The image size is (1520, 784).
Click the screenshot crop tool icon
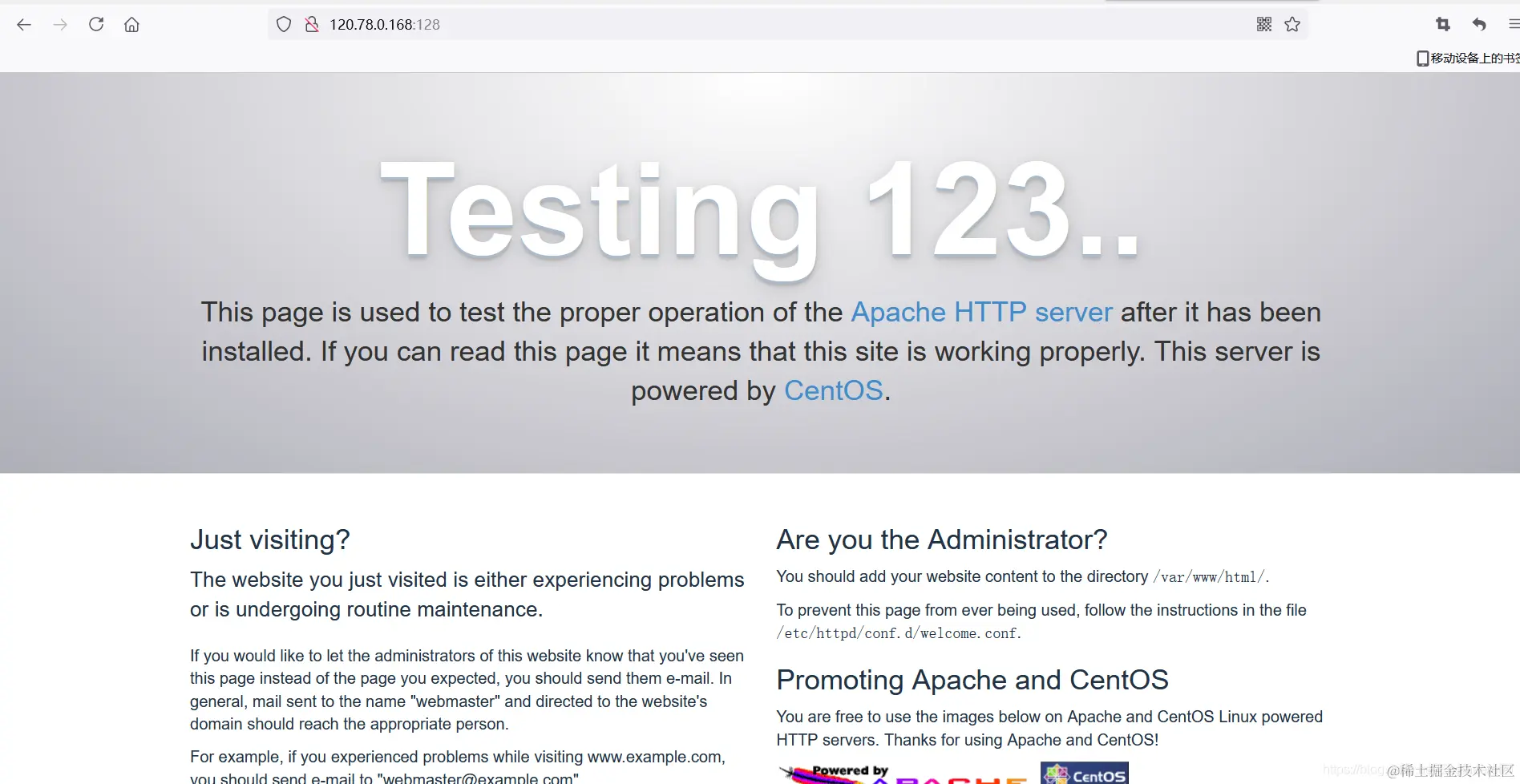1443,25
